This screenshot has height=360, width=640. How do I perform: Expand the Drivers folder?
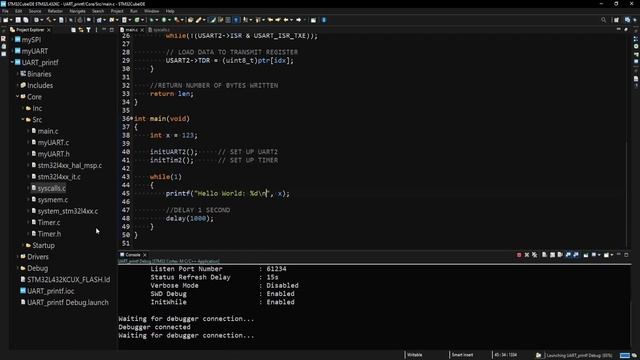coord(18,257)
